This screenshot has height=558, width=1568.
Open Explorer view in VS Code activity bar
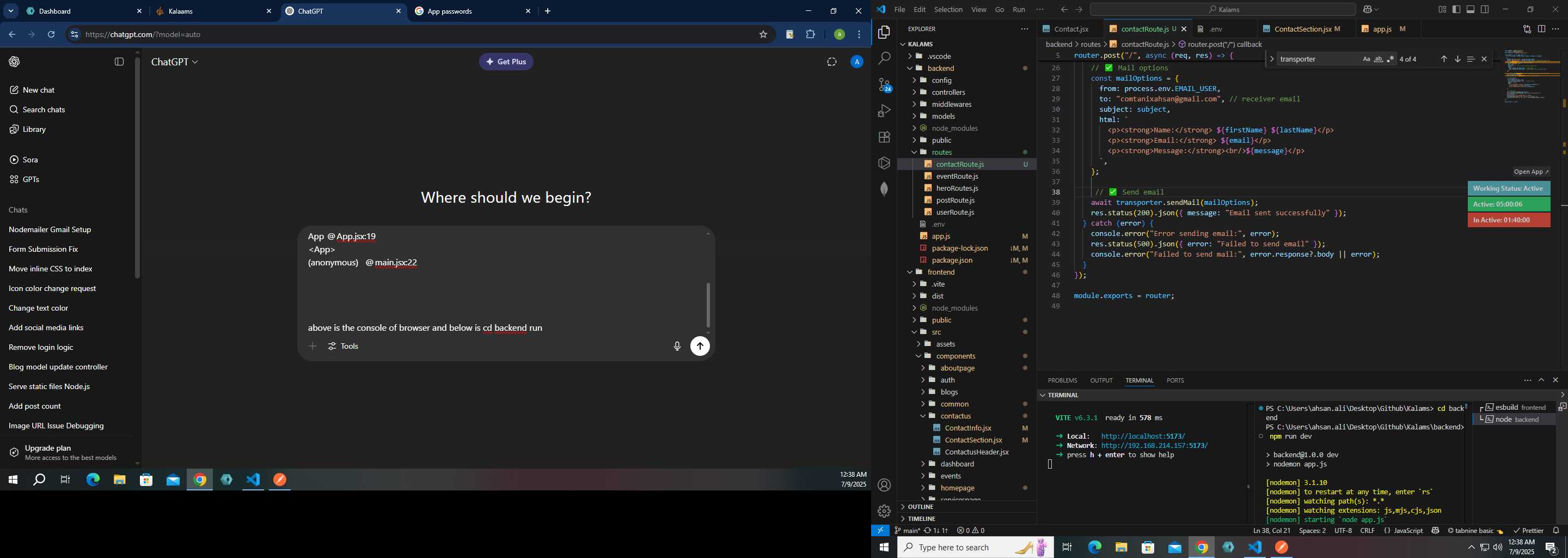[884, 32]
